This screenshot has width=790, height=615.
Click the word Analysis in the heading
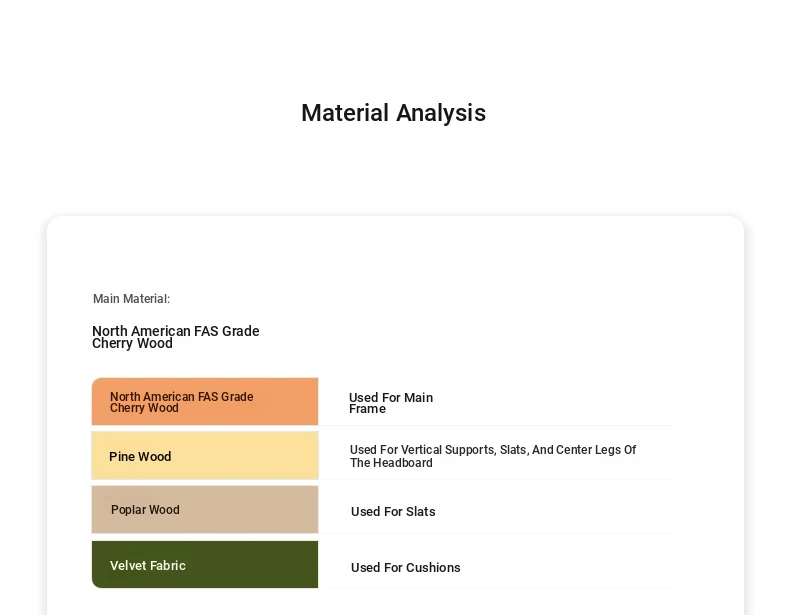click(441, 113)
